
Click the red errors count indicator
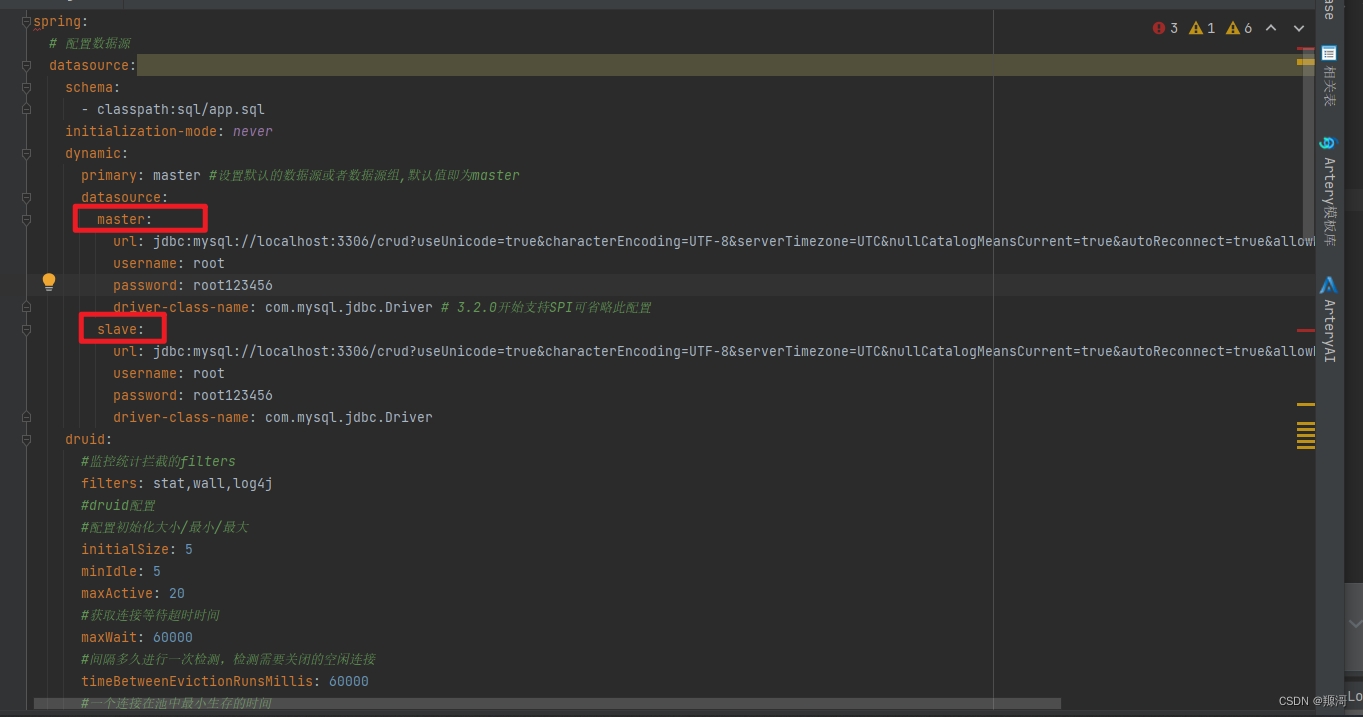coord(1165,28)
